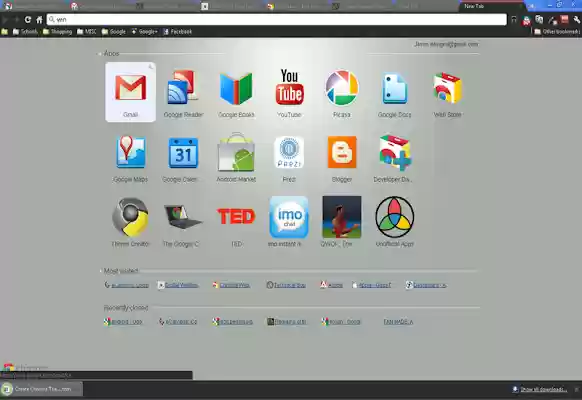Launch the Picasa app

click(x=341, y=93)
